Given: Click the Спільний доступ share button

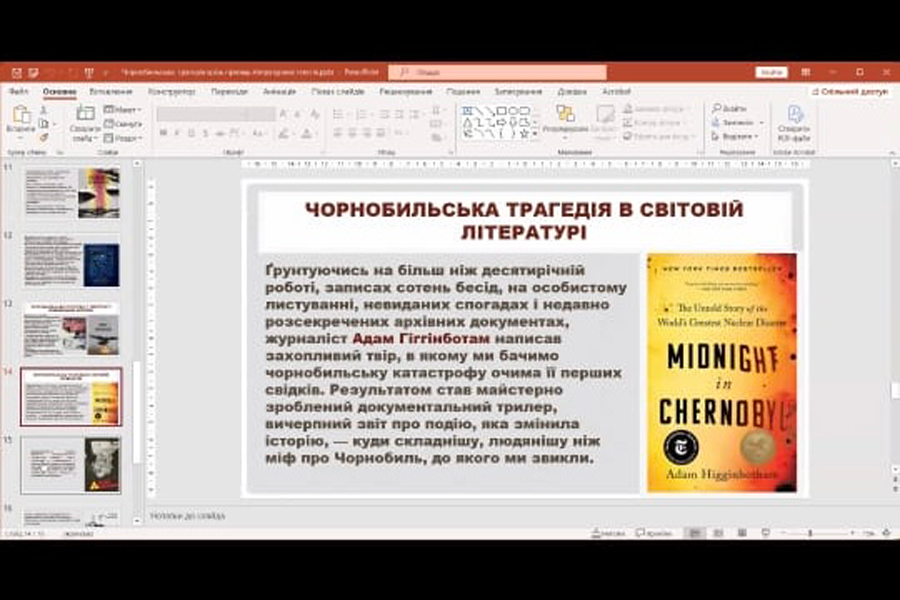Looking at the screenshot, I should pos(849,91).
